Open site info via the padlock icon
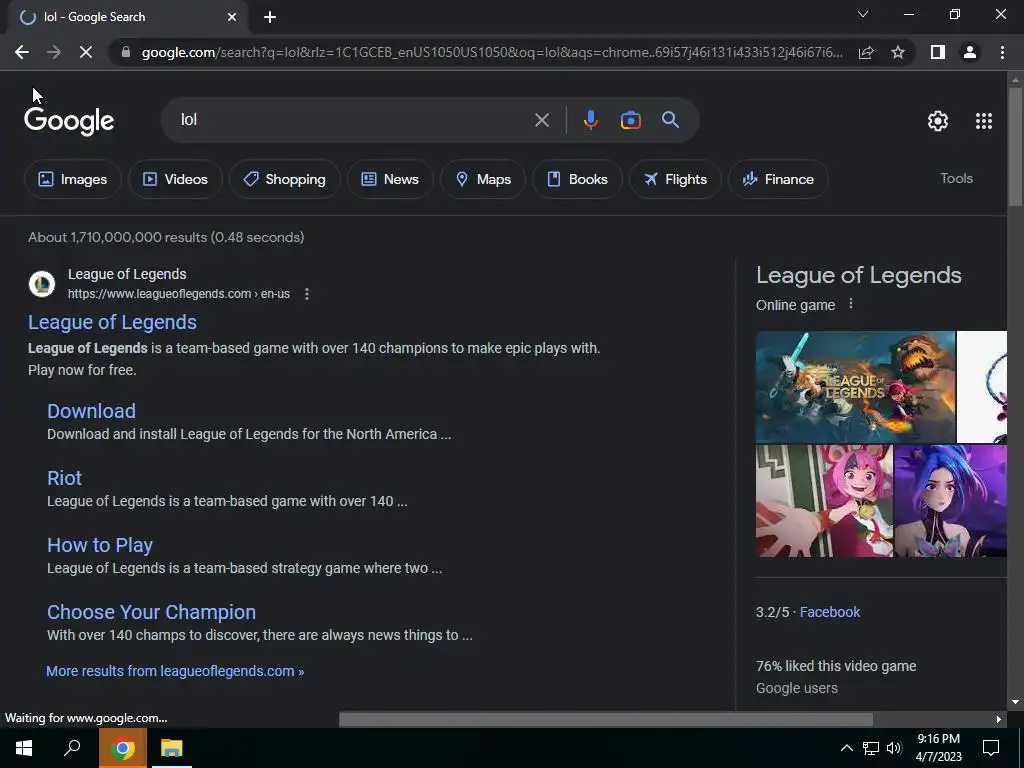Image resolution: width=1024 pixels, height=768 pixels. tap(126, 52)
